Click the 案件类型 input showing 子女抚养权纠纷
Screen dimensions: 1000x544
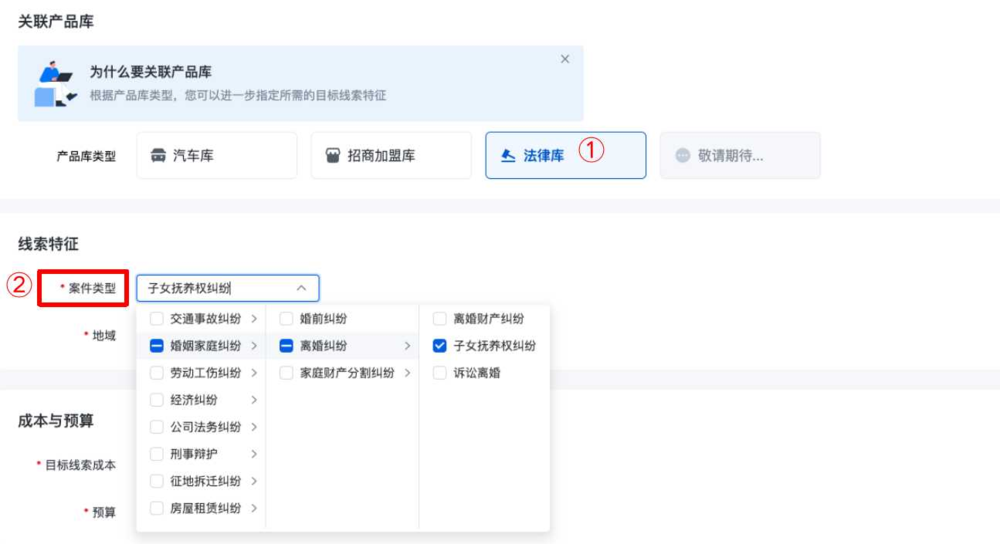[x=228, y=288]
